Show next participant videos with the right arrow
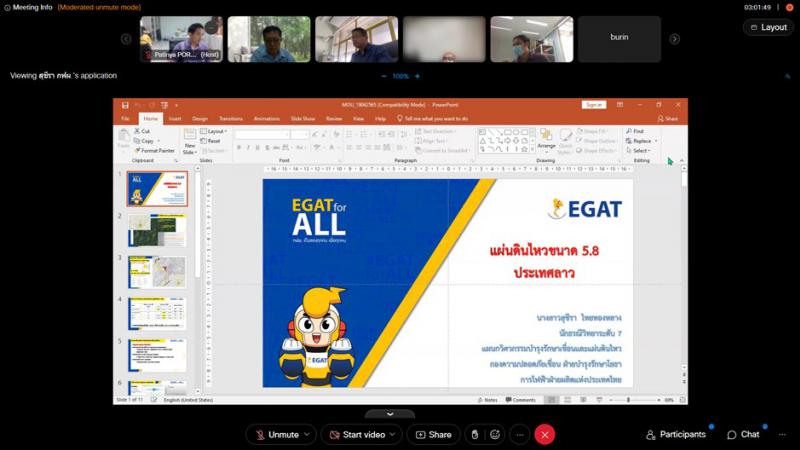The width and height of the screenshot is (800, 450). pyautogui.click(x=674, y=39)
